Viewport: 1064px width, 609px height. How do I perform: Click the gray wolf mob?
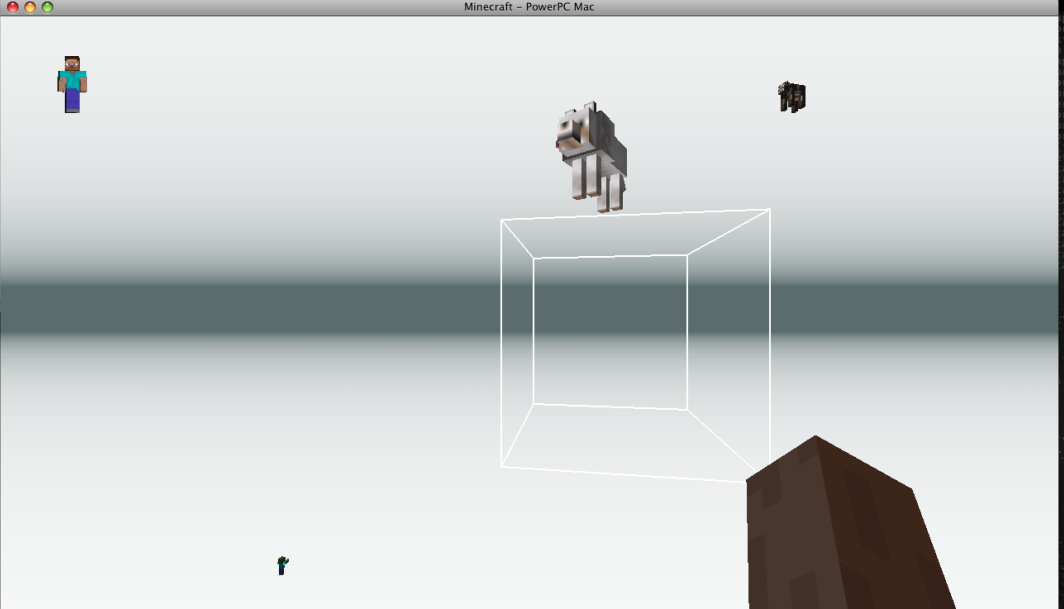(591, 157)
